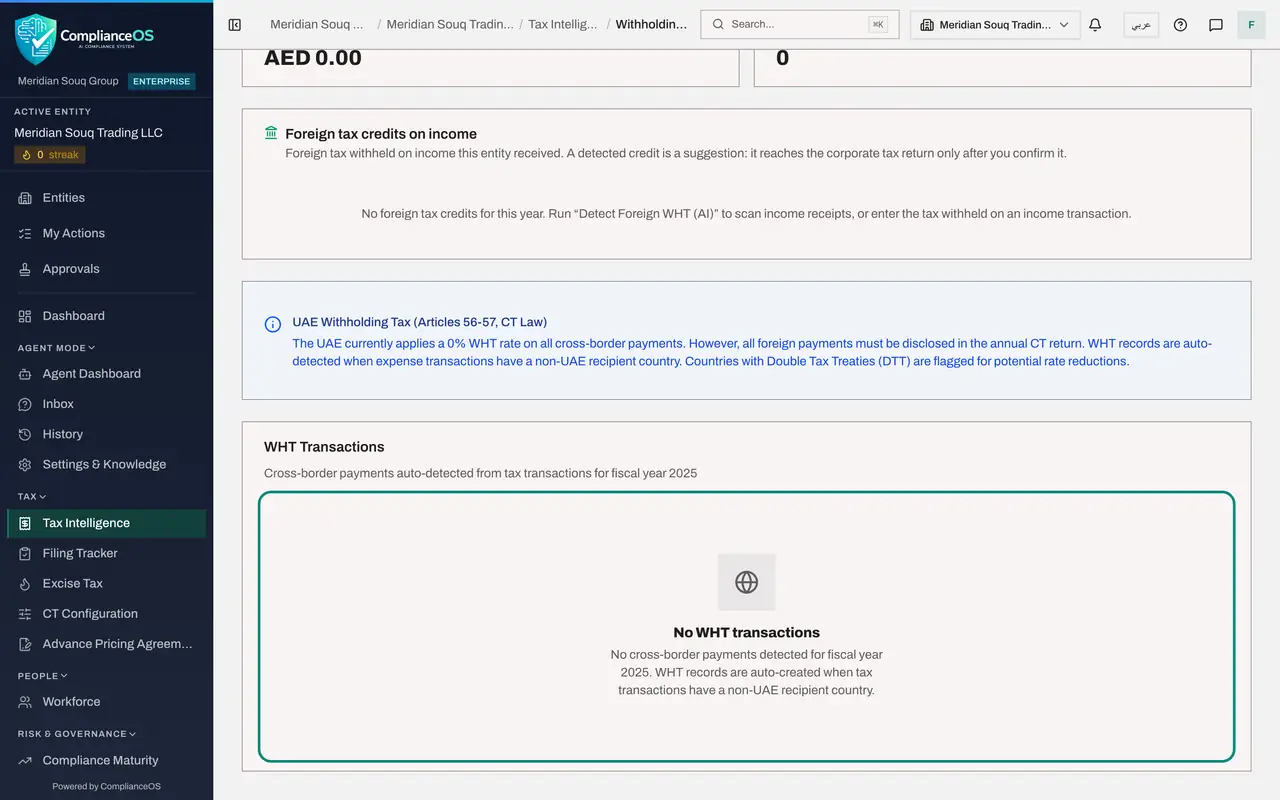
Task: Click the ENTERPRISE plan badge
Action: pyautogui.click(x=162, y=81)
